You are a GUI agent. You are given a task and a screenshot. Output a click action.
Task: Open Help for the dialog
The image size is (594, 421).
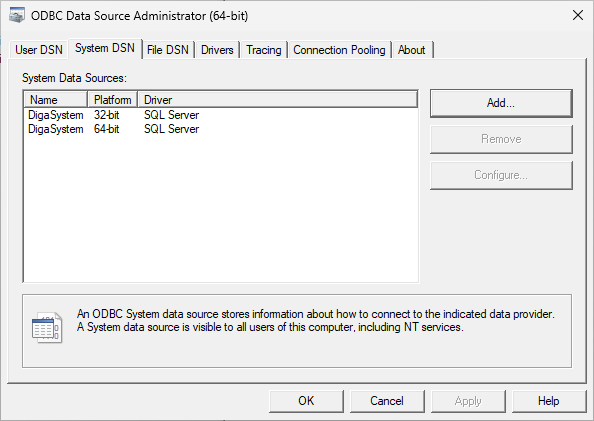point(549,401)
